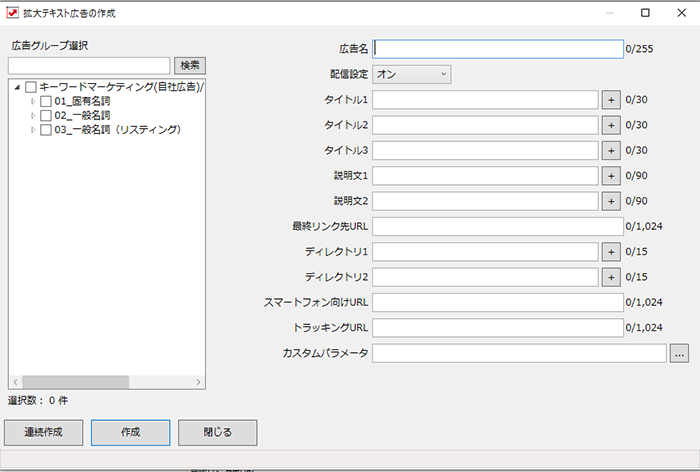Collapse the キーワードマーケティング root node

17,87
